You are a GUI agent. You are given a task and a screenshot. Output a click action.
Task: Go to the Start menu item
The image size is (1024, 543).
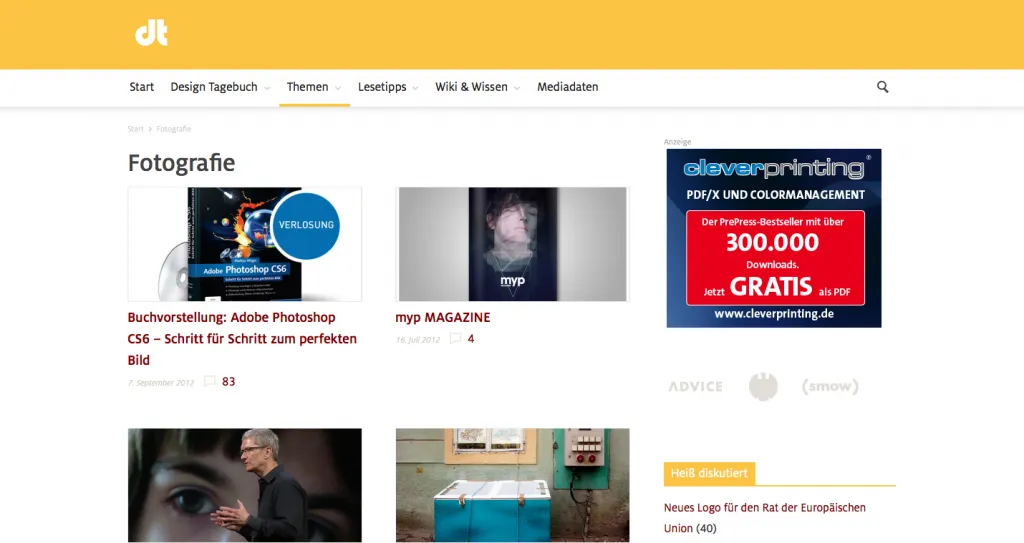[x=141, y=87]
